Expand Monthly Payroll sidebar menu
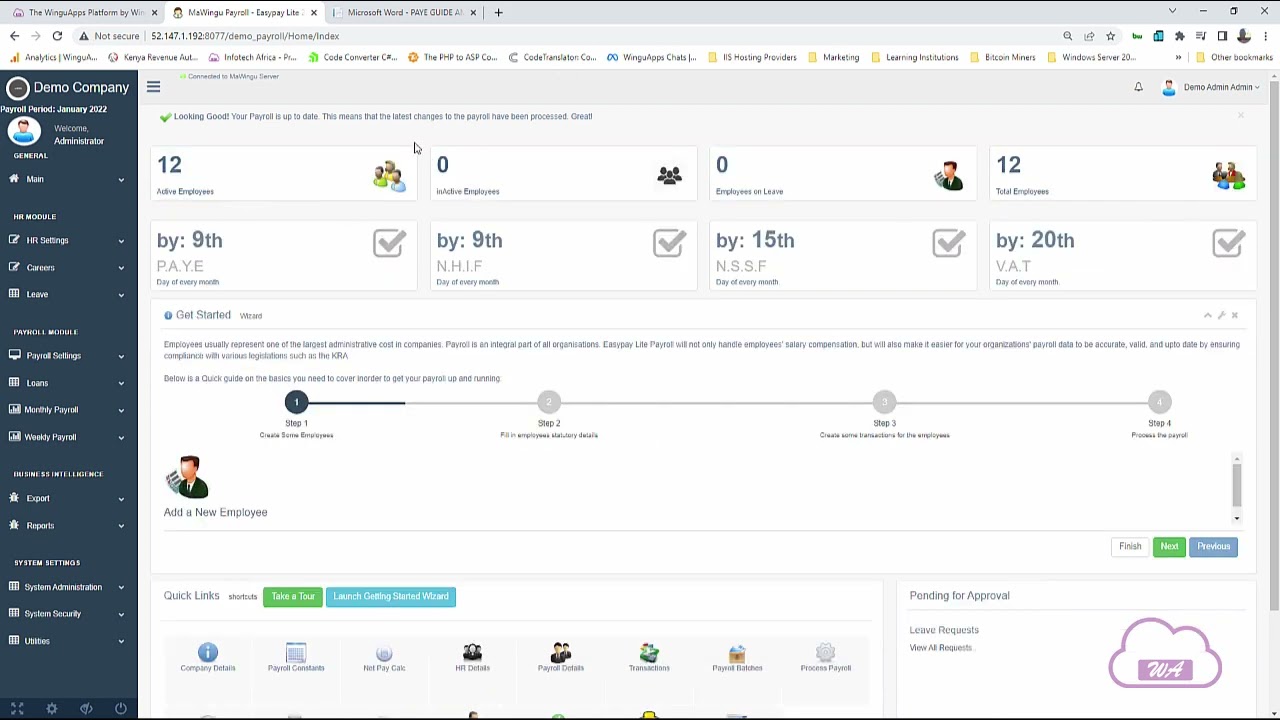Screen dimensions: 1280x720 click(68, 409)
